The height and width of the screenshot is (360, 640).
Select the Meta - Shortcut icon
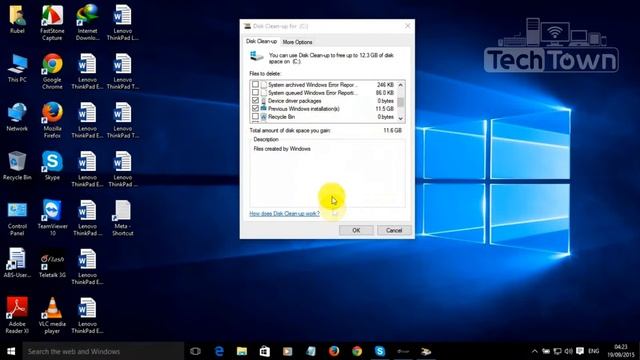pos(122,219)
